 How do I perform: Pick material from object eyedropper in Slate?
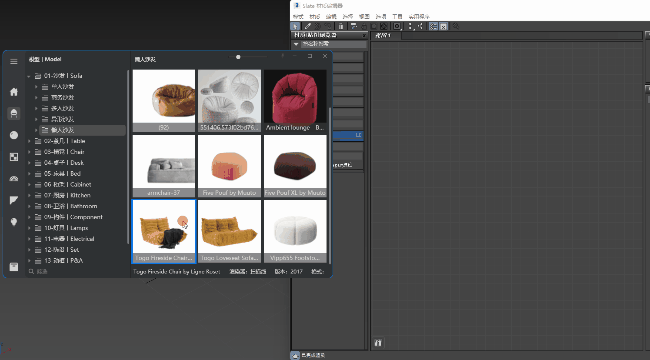[x=308, y=26]
